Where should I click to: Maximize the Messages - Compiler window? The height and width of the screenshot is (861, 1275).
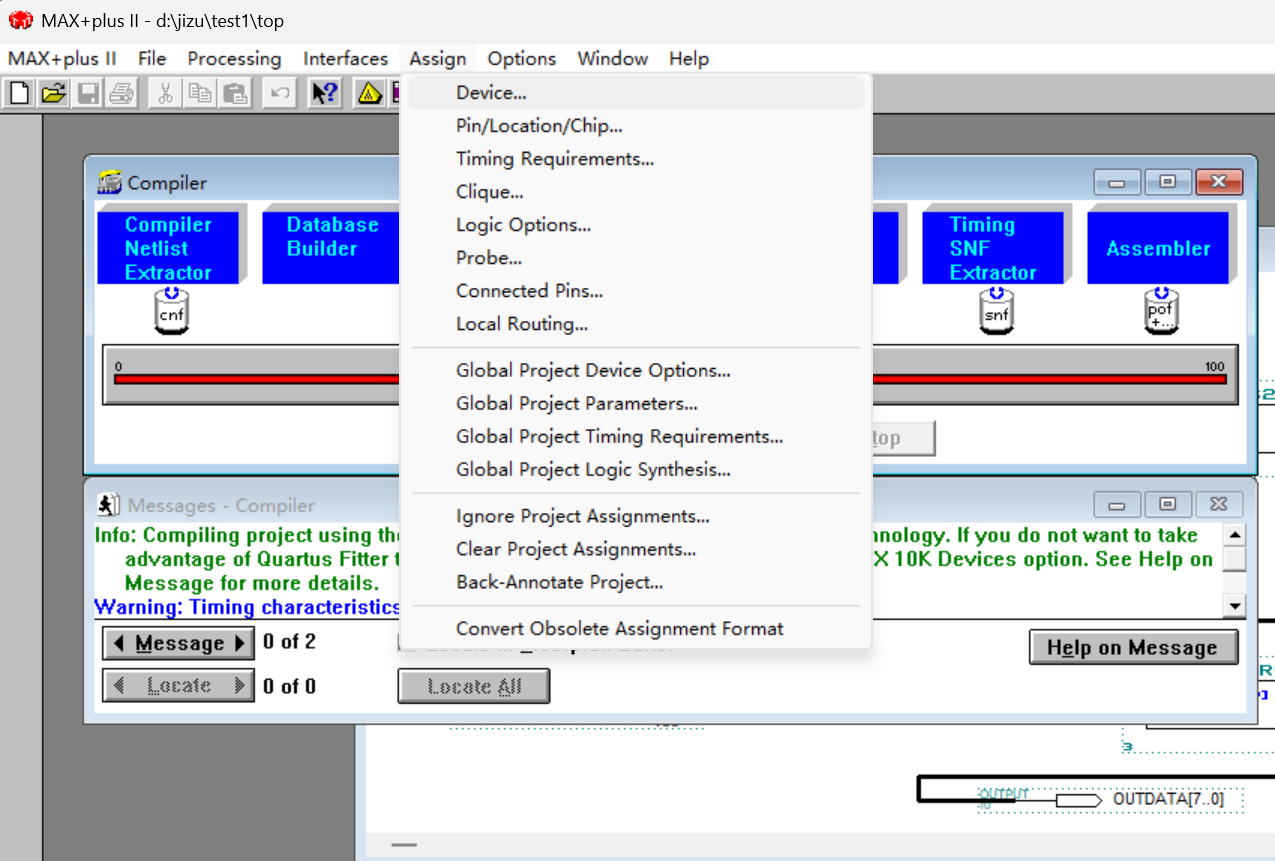point(1168,504)
